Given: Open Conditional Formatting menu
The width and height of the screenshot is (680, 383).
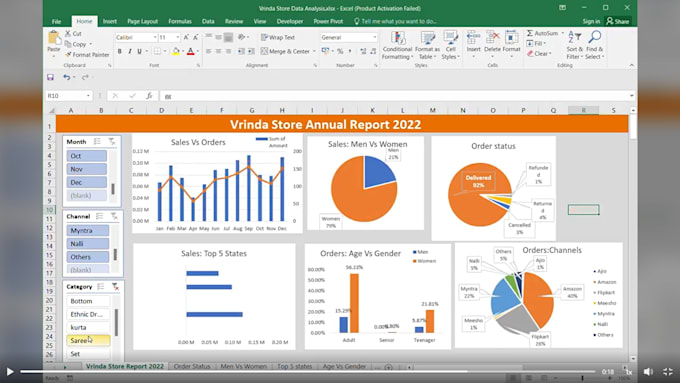Looking at the screenshot, I should pyautogui.click(x=397, y=45).
